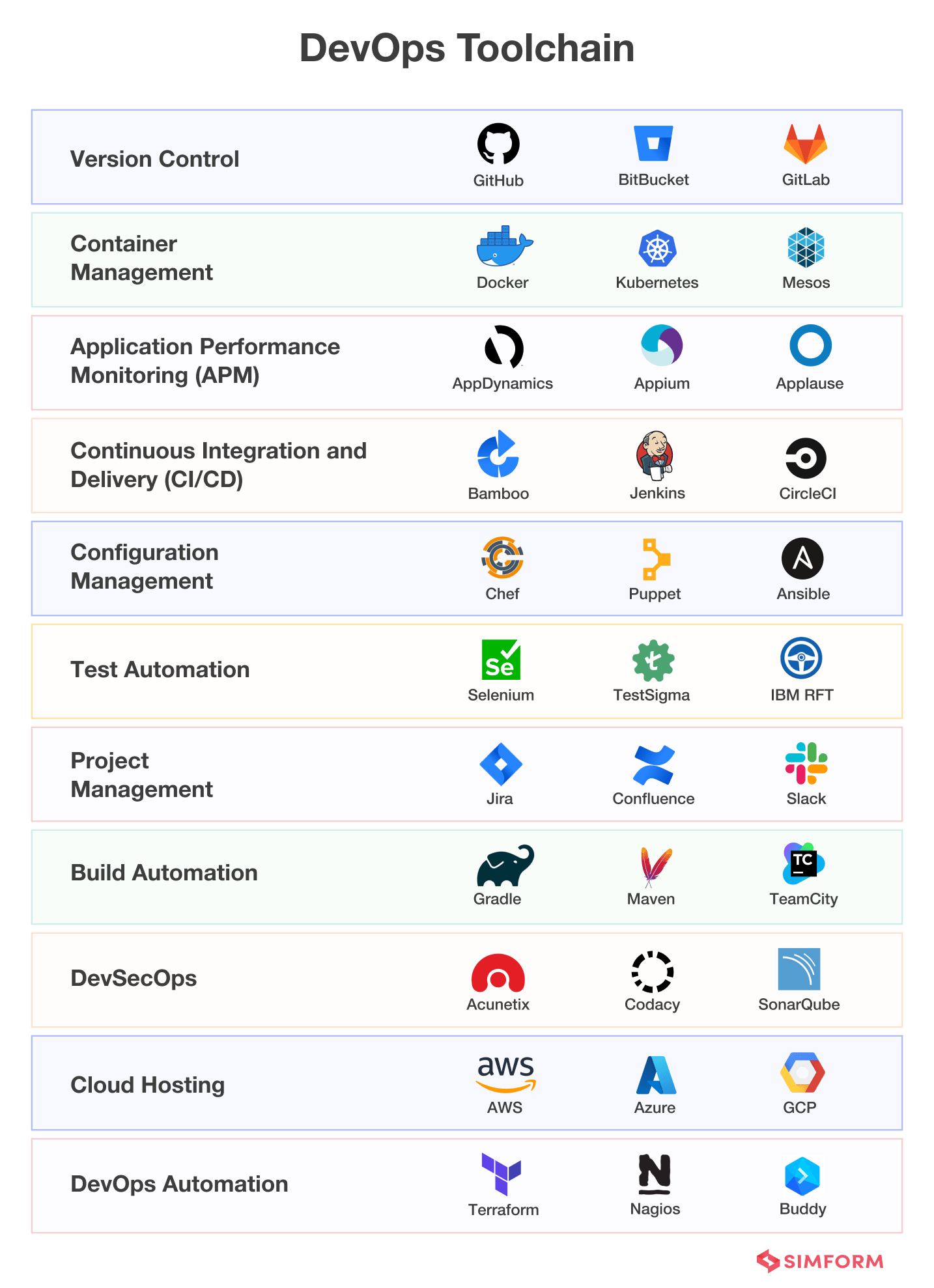This screenshot has height=1288, width=934.
Task: Click the Cloud Hosting heading
Action: pyautogui.click(x=148, y=1085)
